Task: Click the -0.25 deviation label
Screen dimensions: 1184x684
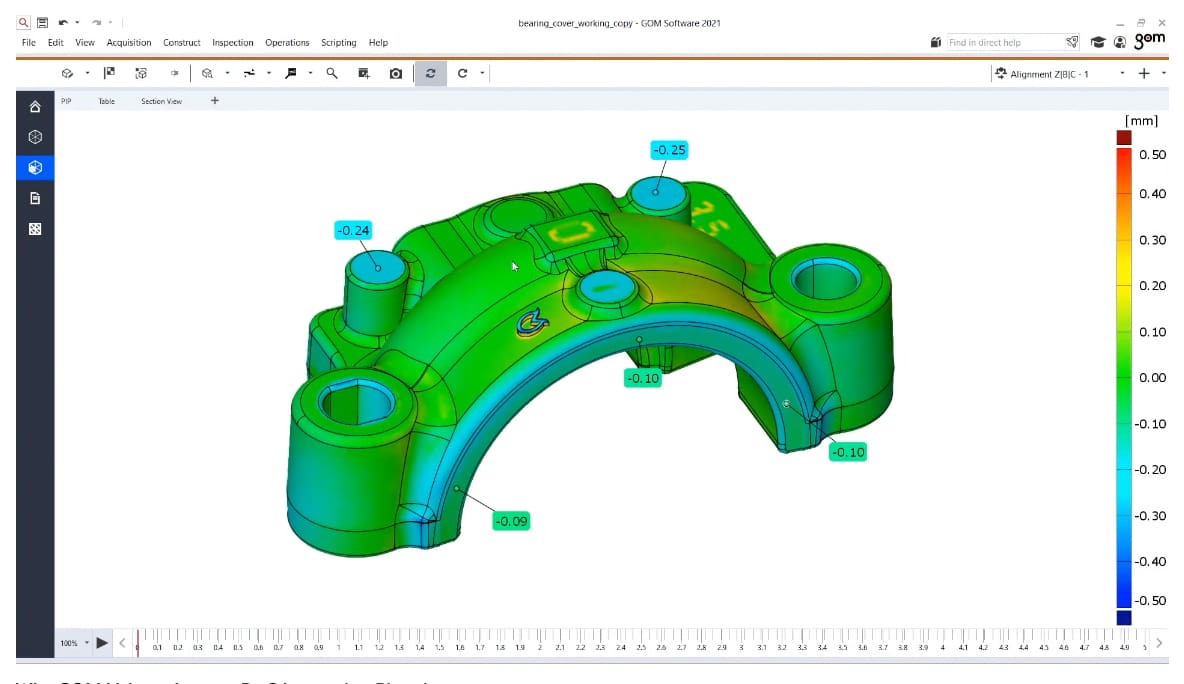Action: coord(669,150)
